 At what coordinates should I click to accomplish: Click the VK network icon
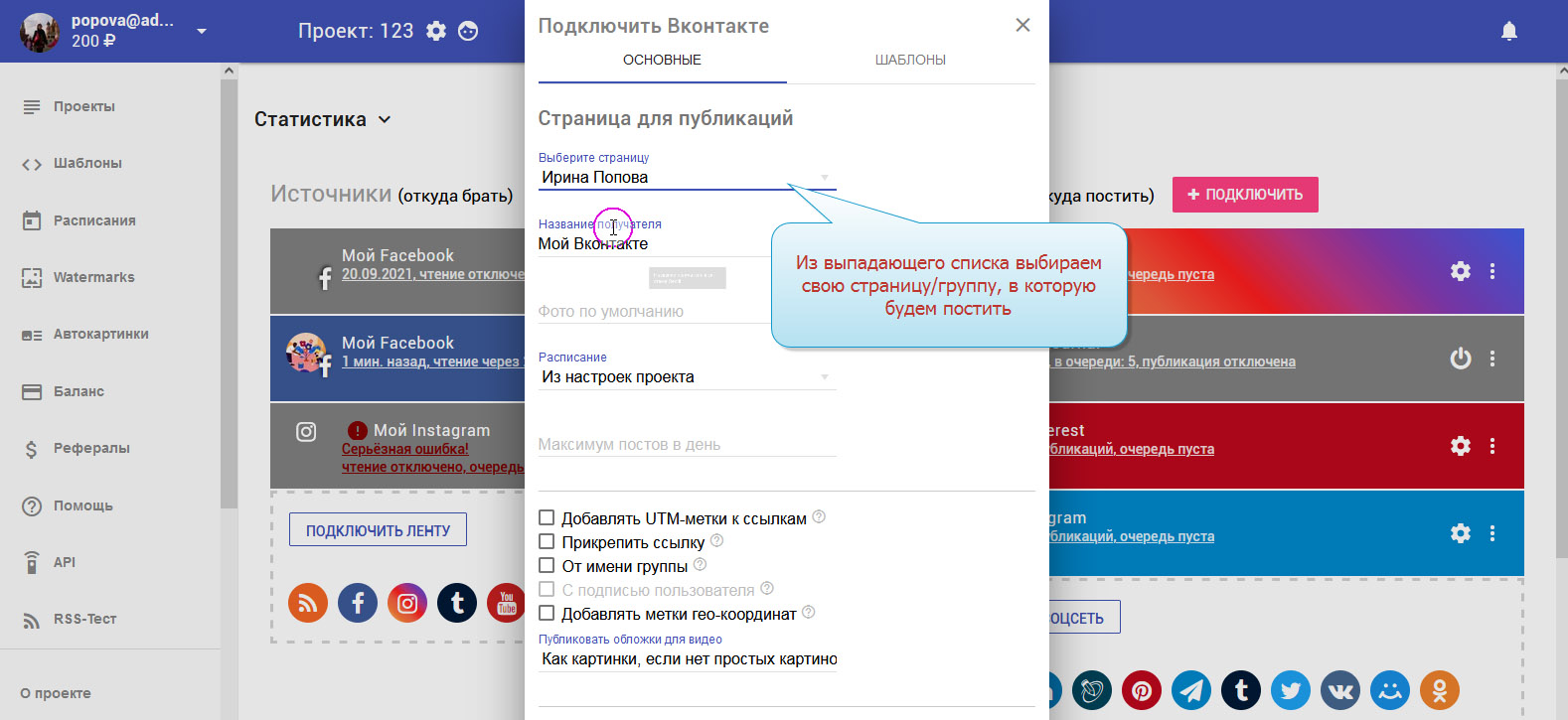tap(1340, 690)
